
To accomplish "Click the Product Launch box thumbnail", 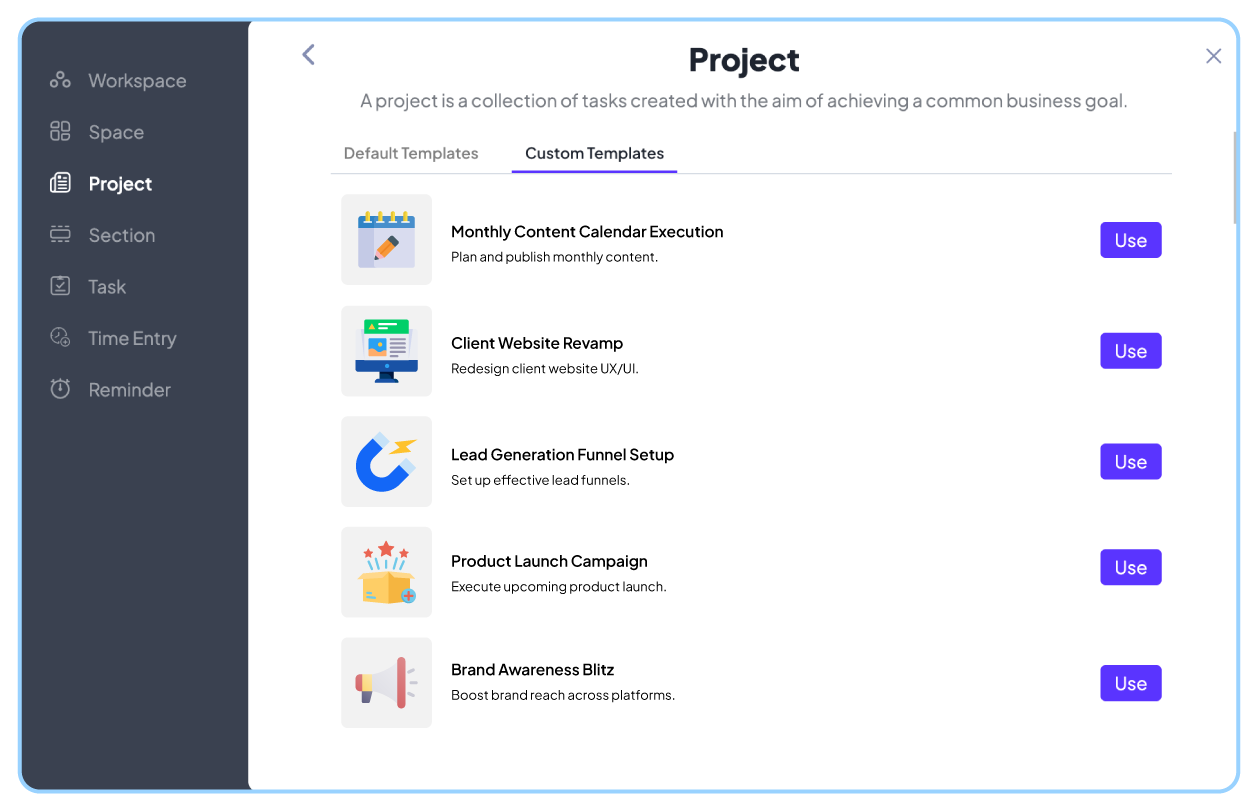I will click(386, 572).
